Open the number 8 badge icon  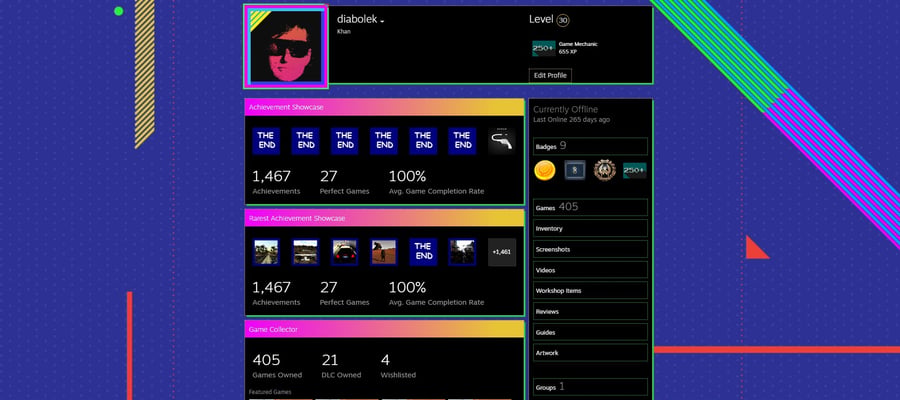[575, 170]
